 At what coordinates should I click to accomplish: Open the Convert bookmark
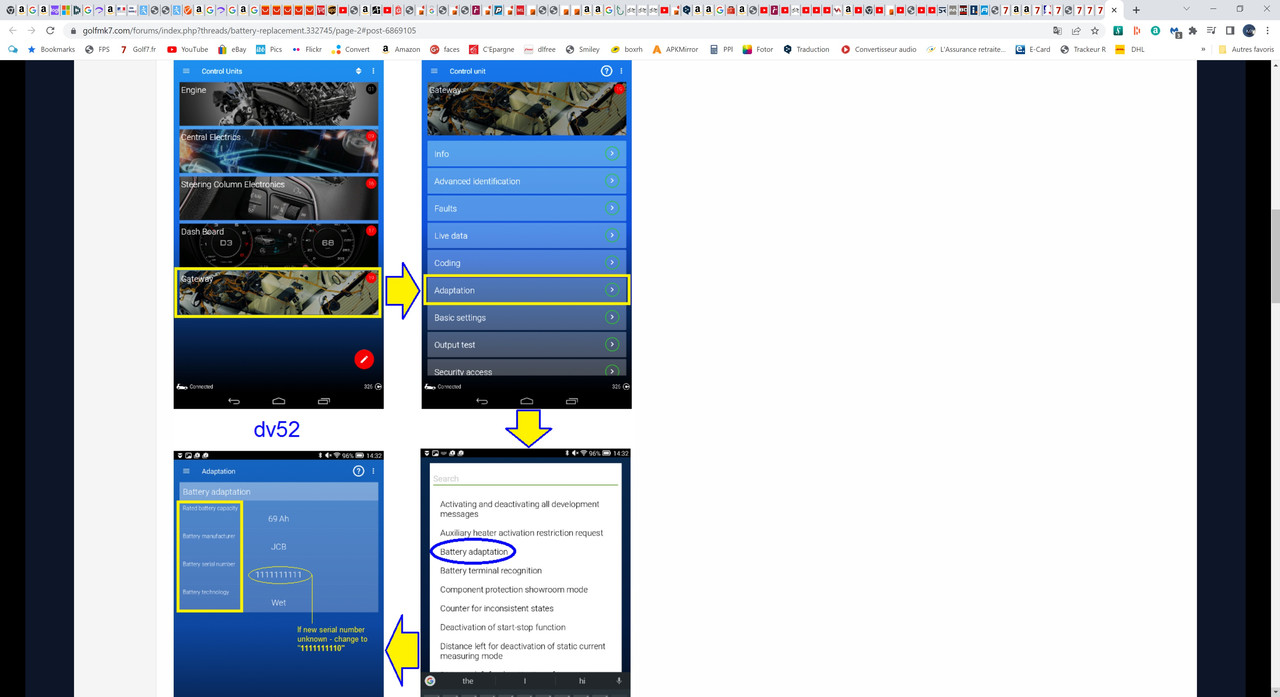coord(351,49)
